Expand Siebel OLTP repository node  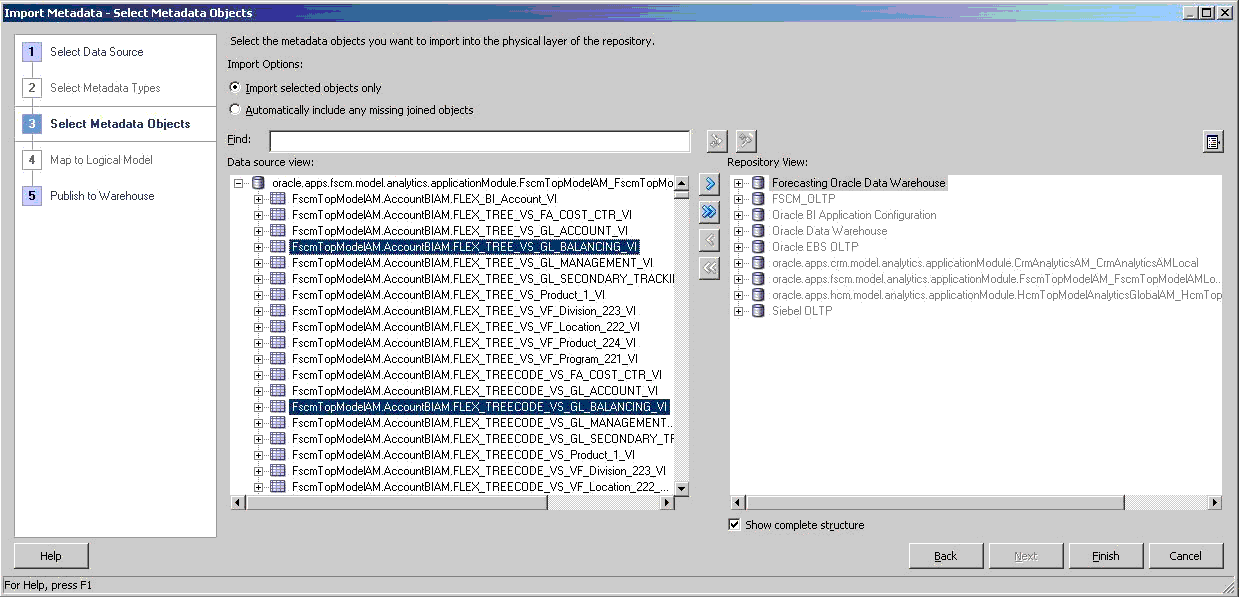[739, 311]
